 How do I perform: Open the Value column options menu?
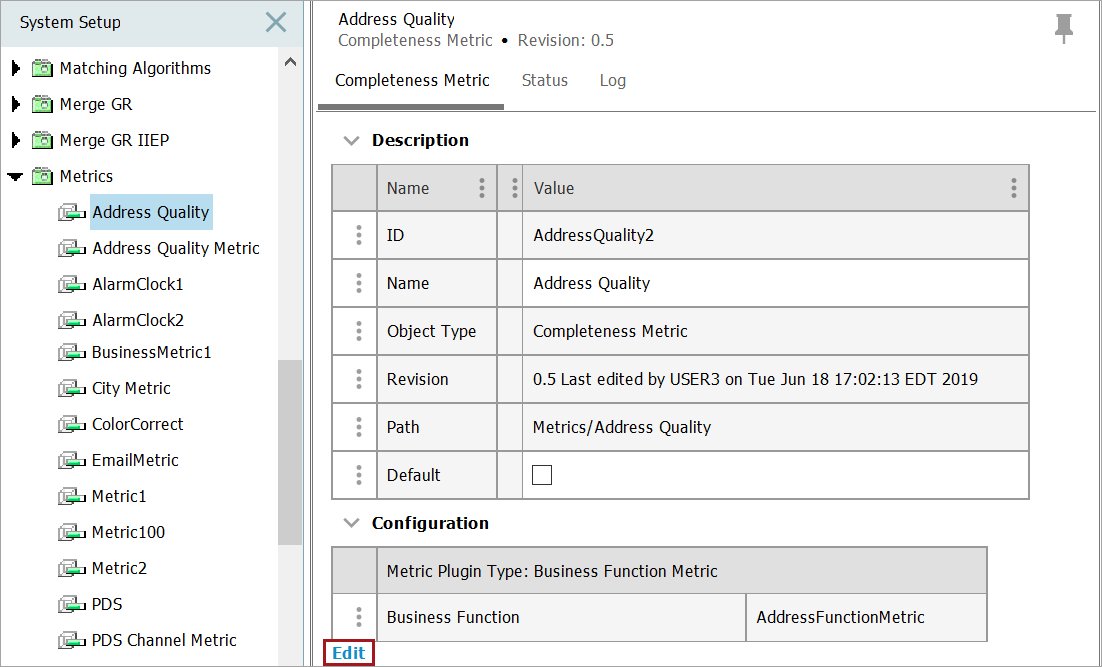(x=1013, y=188)
